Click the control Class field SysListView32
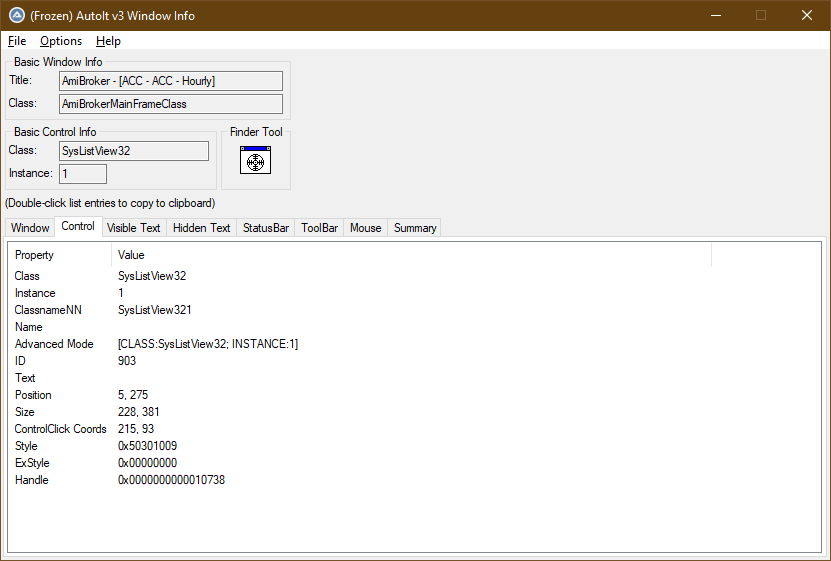The width and height of the screenshot is (831, 561). click(134, 151)
